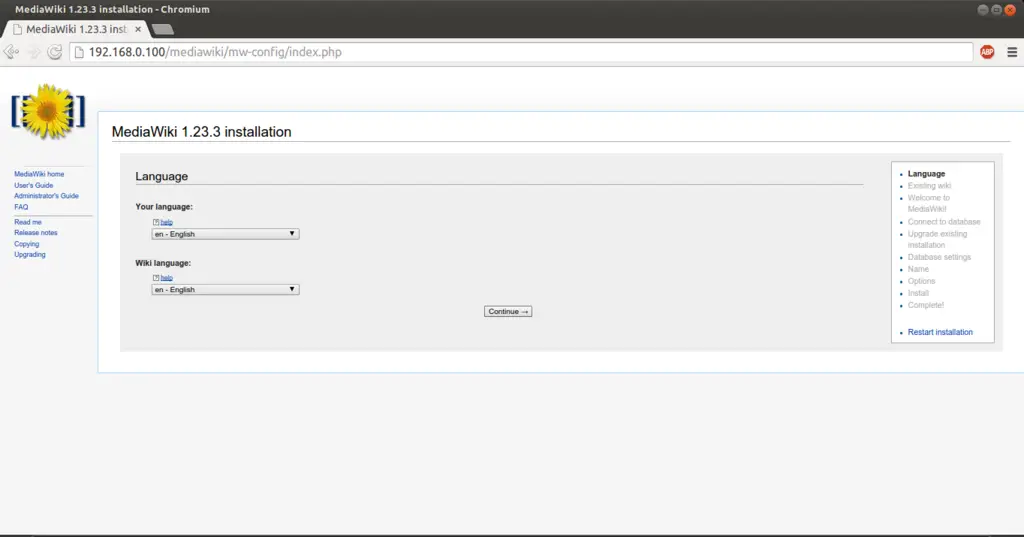Screen dimensions: 1024x537
Task: Click the Your language label
Action: 164,206
